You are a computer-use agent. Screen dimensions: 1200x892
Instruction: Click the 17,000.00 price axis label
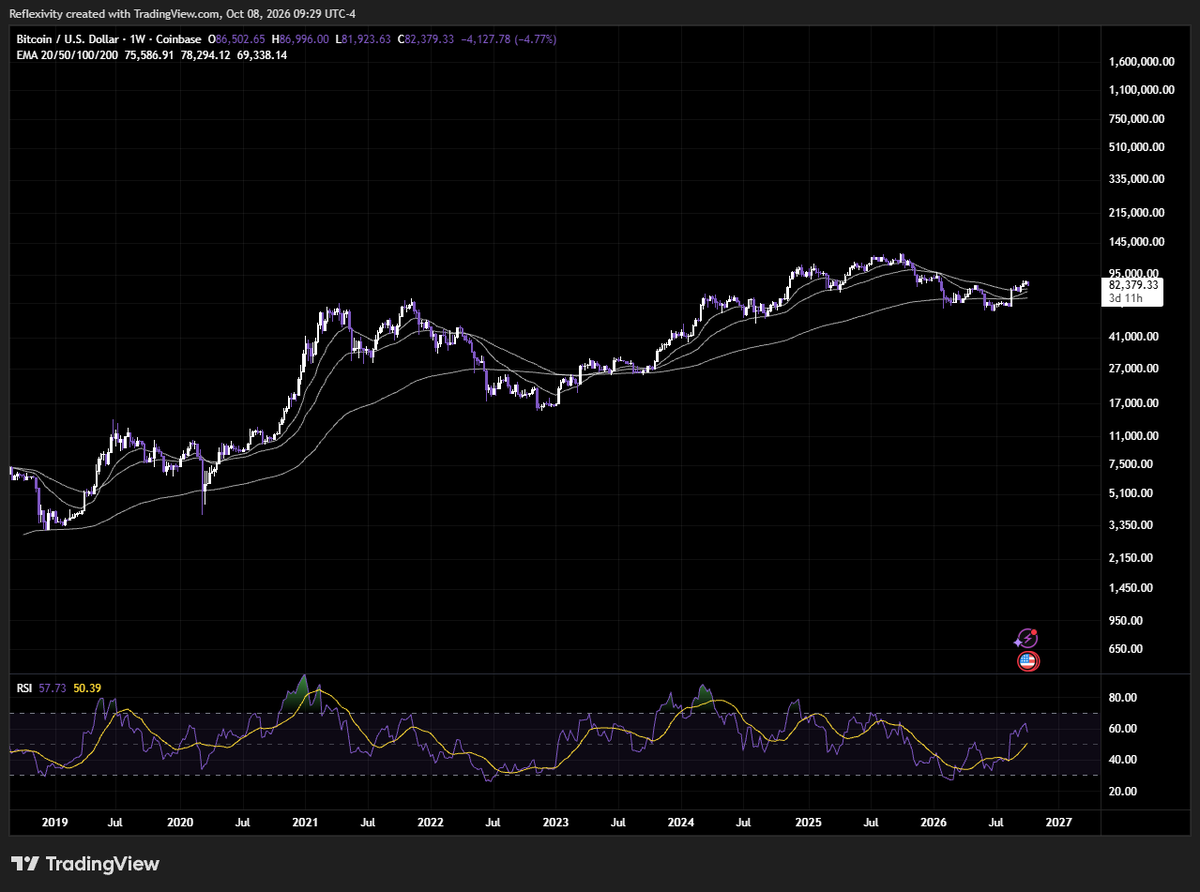[x=1136, y=404]
